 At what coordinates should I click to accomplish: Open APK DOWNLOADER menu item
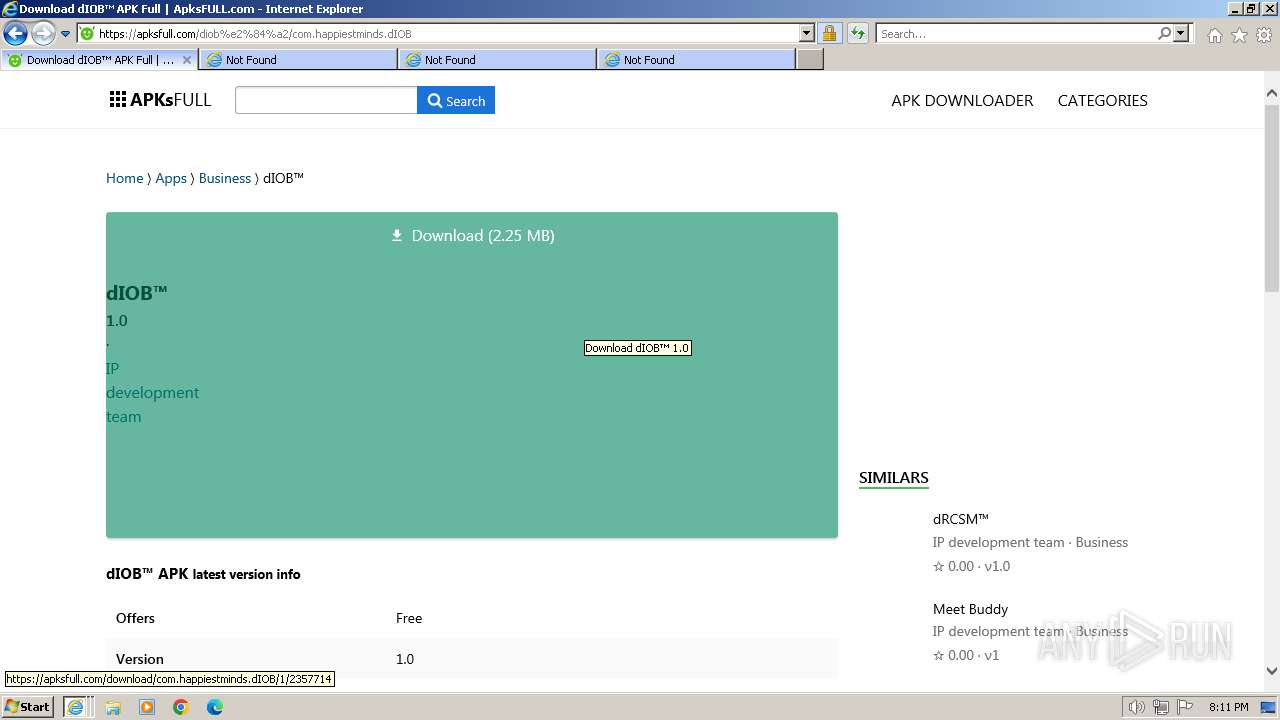962,100
